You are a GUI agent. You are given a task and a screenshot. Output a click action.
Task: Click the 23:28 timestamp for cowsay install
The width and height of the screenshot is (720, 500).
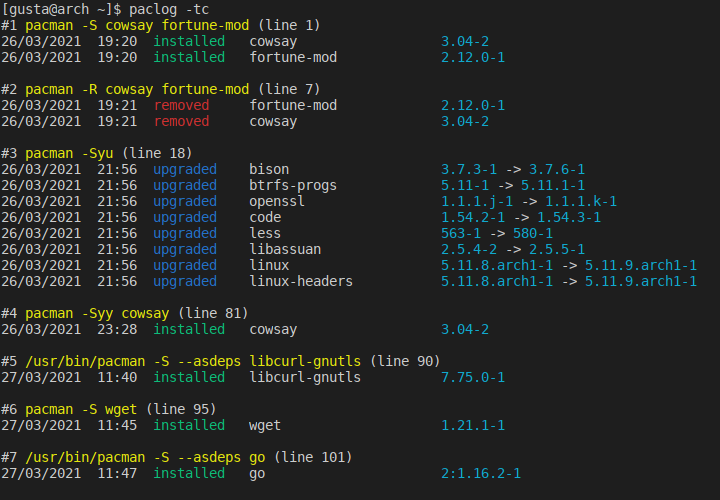(x=117, y=330)
